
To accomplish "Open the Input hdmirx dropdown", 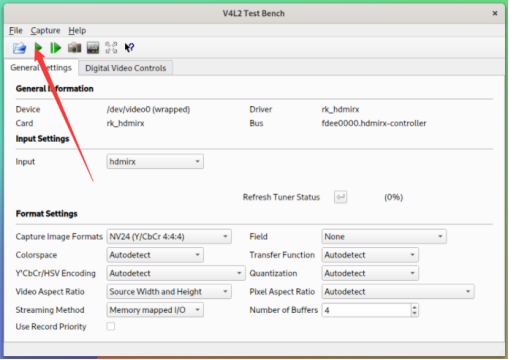I will tap(155, 162).
